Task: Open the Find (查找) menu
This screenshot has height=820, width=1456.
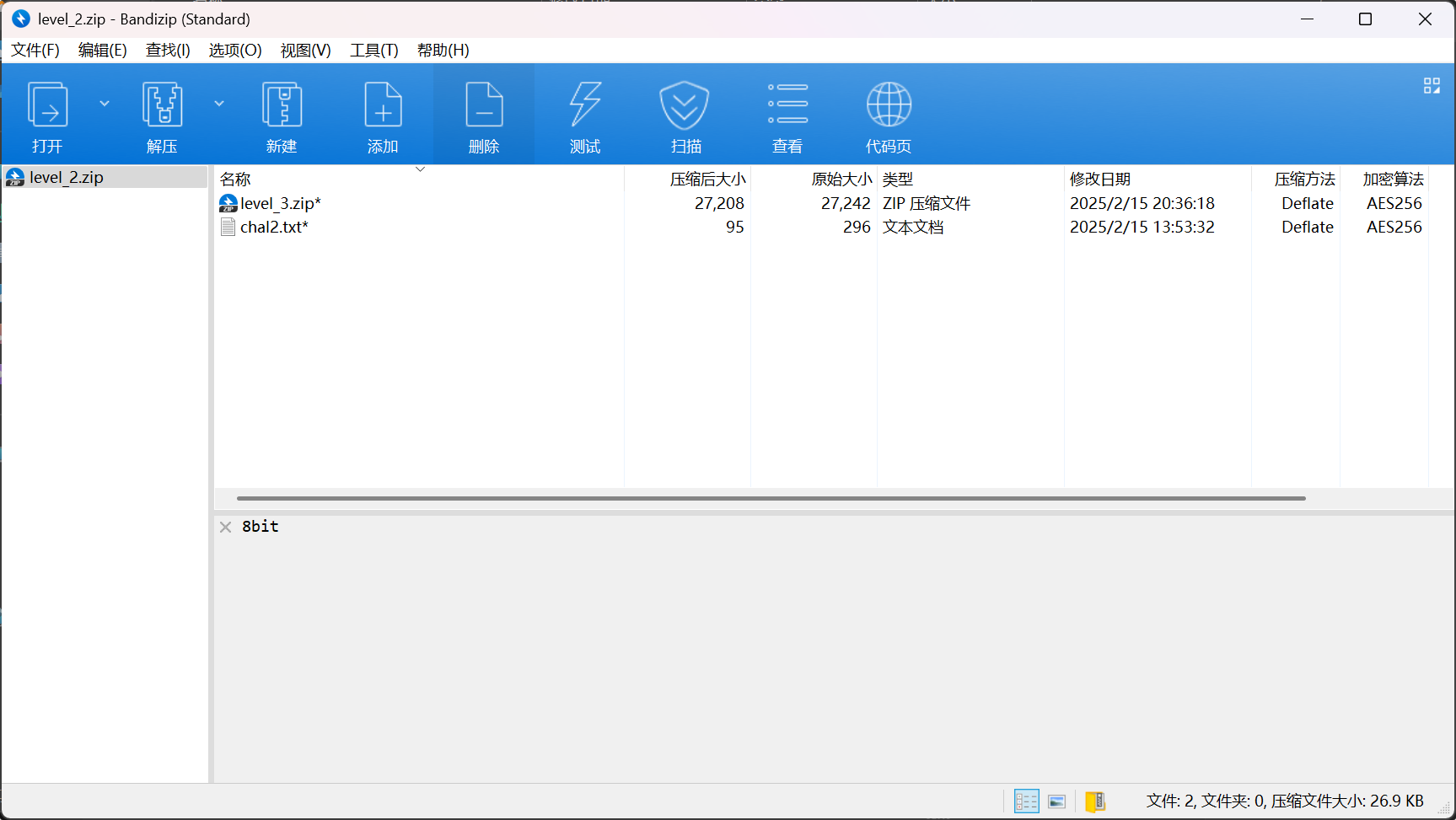Action: pyautogui.click(x=168, y=51)
